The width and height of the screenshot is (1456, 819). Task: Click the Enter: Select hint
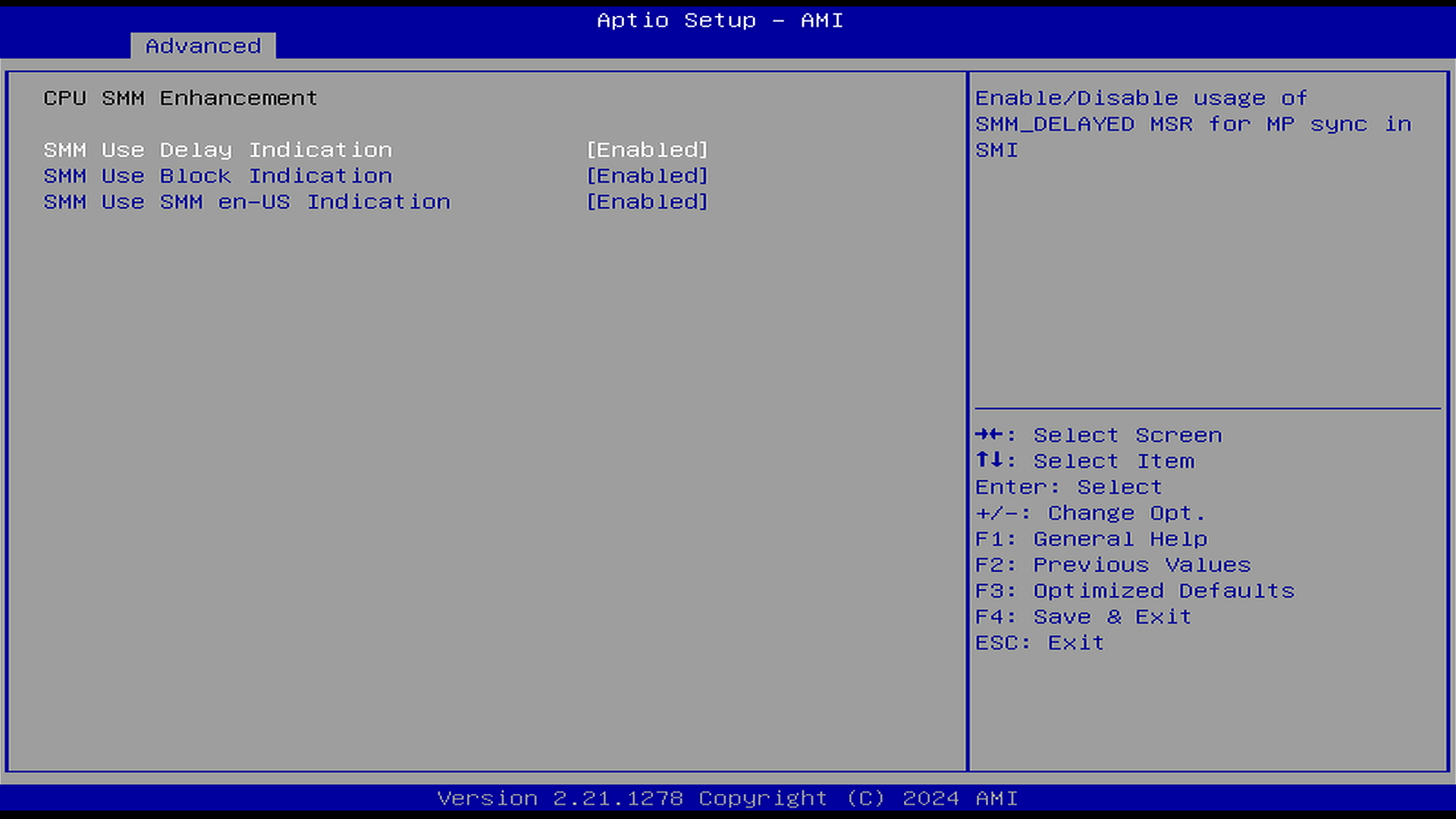[1068, 487]
